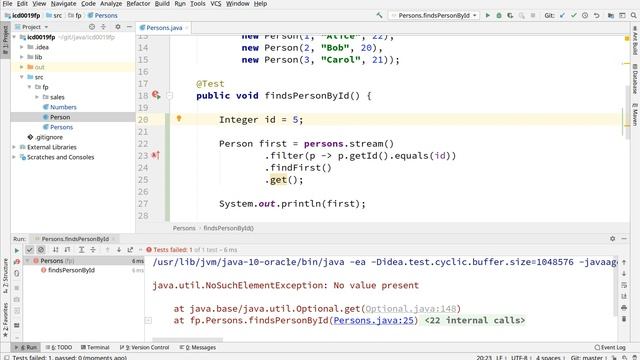Toggle the Favorites tool window sidebar tab

5,320
